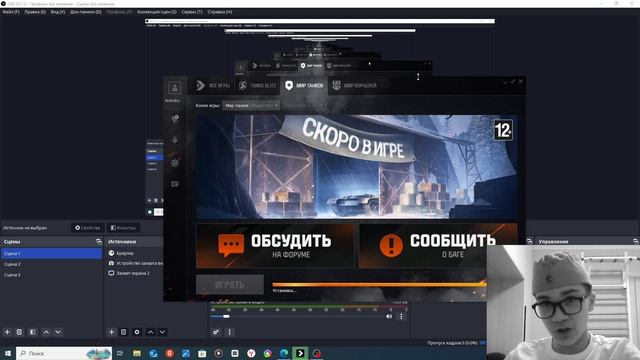Open Microsoft Edge from taskbar
The height and width of the screenshot is (360, 640).
point(284,353)
